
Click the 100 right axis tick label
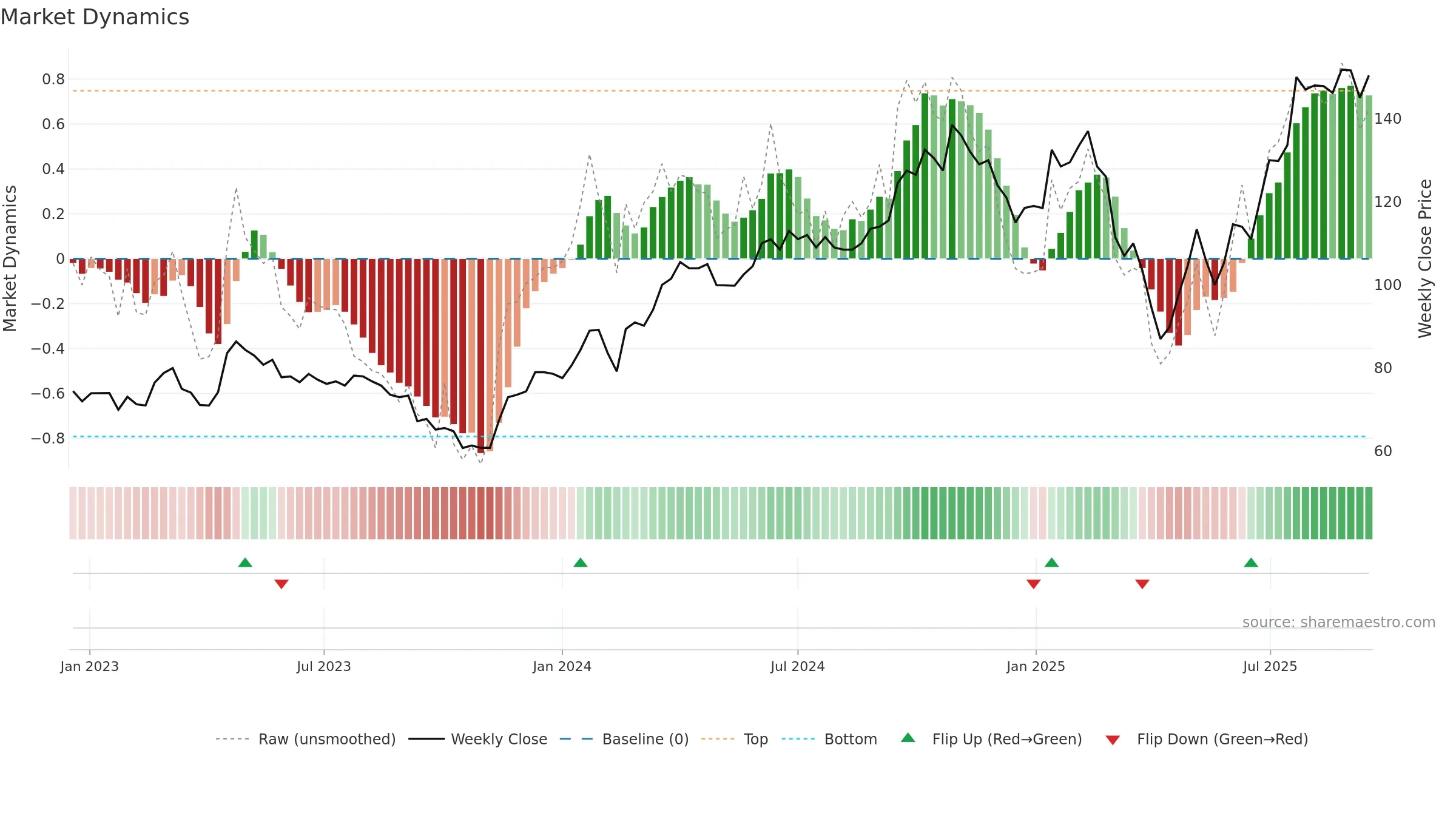click(1388, 285)
